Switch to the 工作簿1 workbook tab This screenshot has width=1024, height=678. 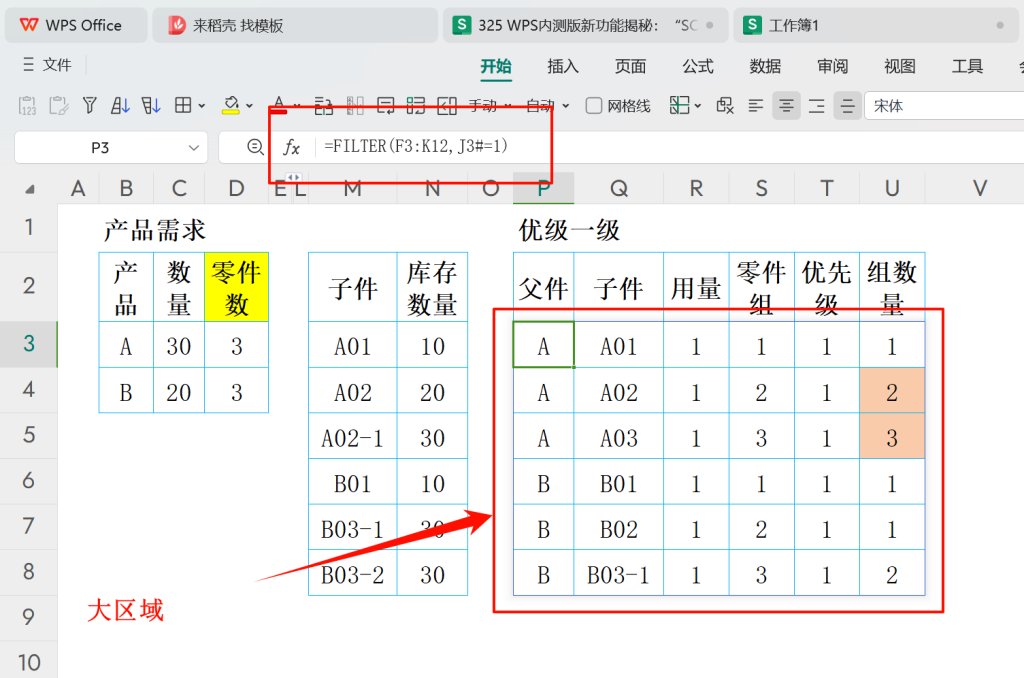[x=875, y=25]
